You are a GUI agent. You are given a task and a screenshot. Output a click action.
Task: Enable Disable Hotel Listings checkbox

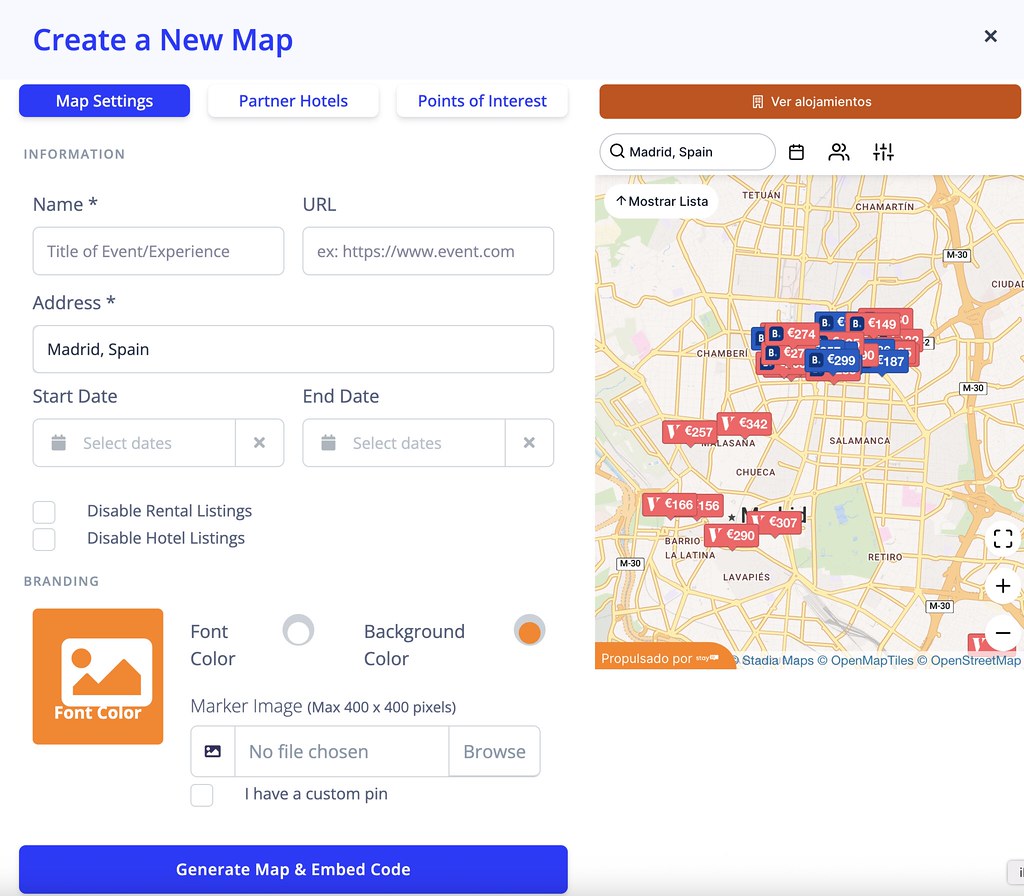44,539
